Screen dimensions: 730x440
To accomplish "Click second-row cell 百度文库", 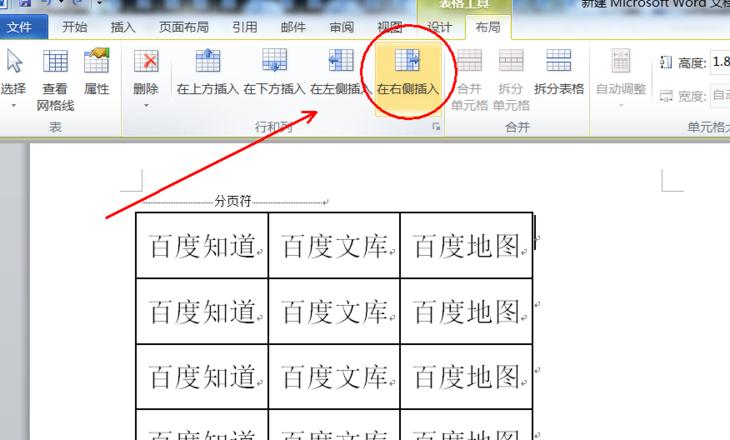I will point(334,311).
